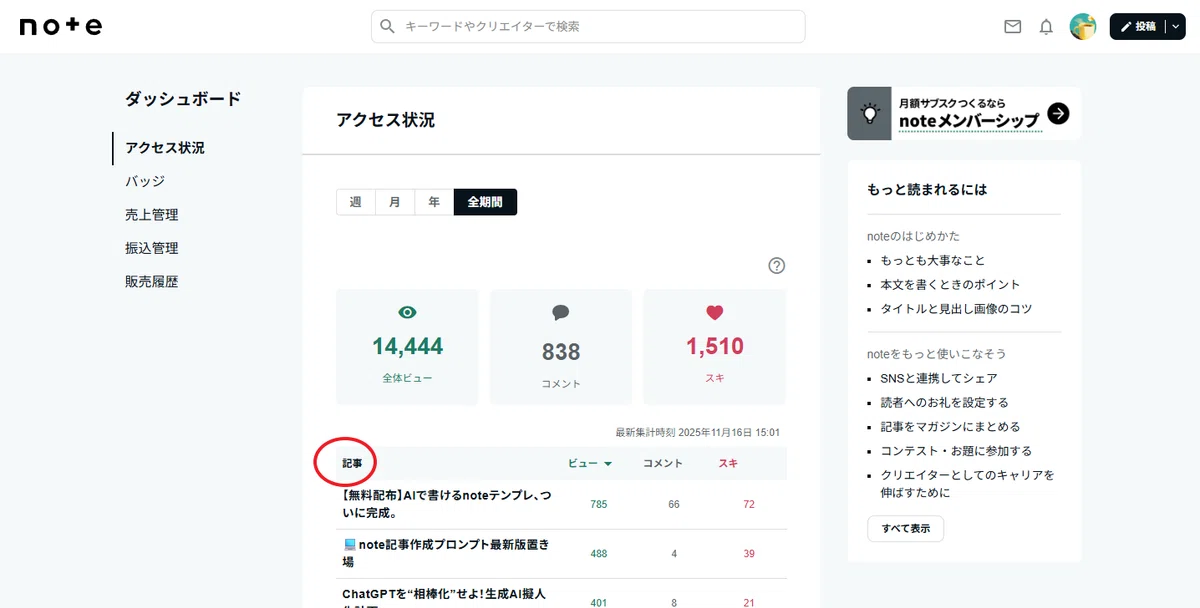Open link 本文を書くときのポイント

(x=951, y=285)
